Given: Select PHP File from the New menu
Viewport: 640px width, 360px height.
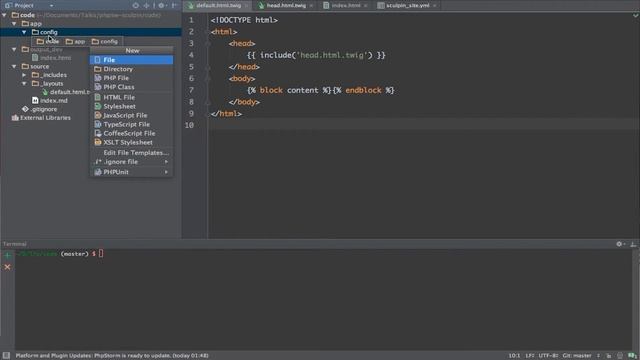Looking at the screenshot, I should [131, 78].
